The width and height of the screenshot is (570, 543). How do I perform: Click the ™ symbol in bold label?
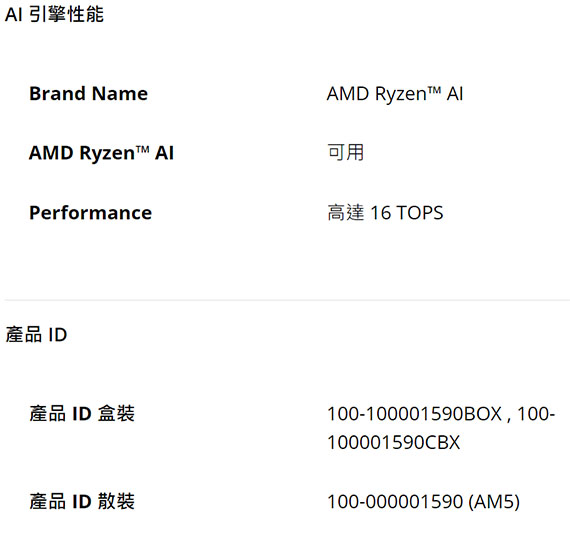(143, 149)
